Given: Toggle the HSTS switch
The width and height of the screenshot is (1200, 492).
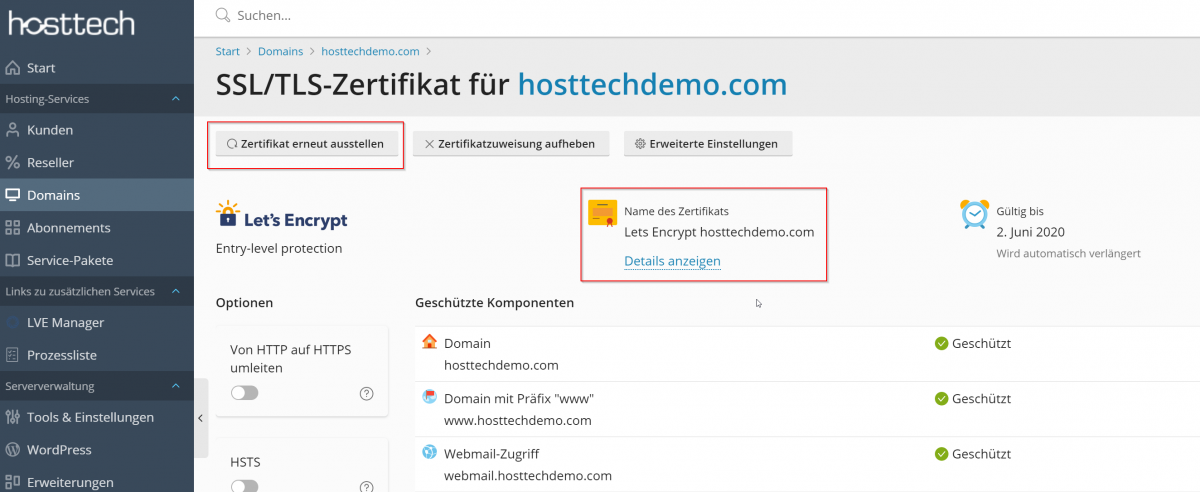Looking at the screenshot, I should coord(244,486).
